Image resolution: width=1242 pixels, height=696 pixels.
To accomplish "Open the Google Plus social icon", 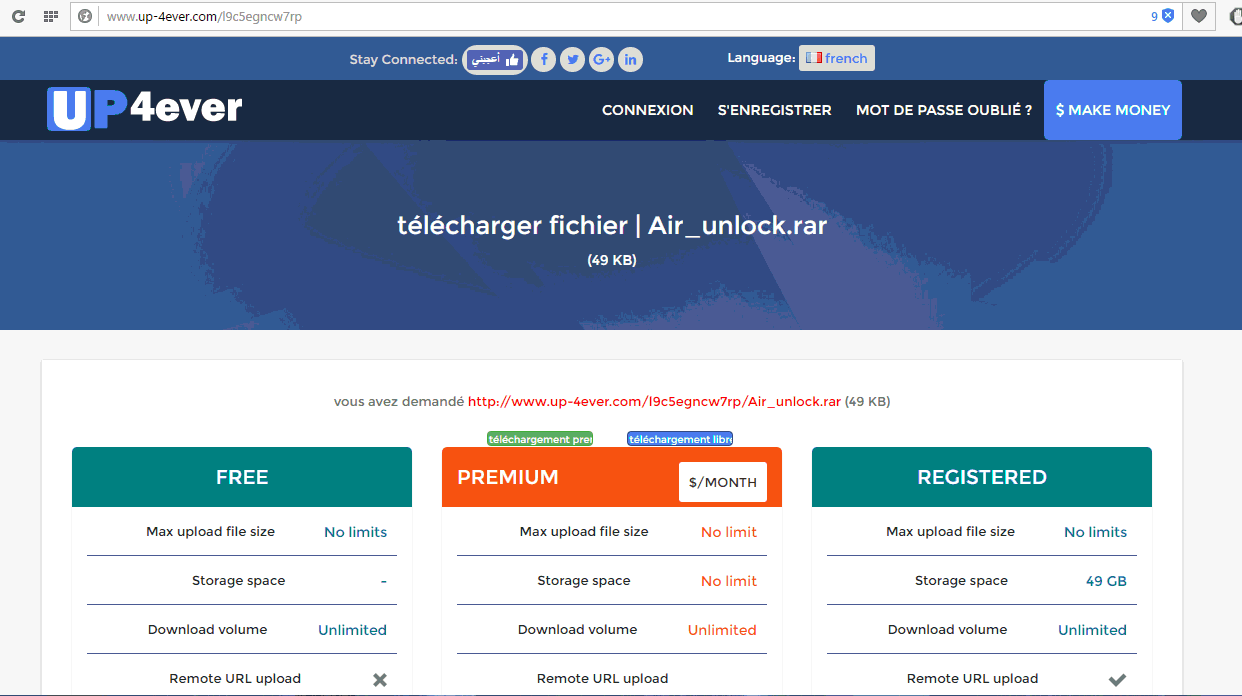I will click(601, 60).
